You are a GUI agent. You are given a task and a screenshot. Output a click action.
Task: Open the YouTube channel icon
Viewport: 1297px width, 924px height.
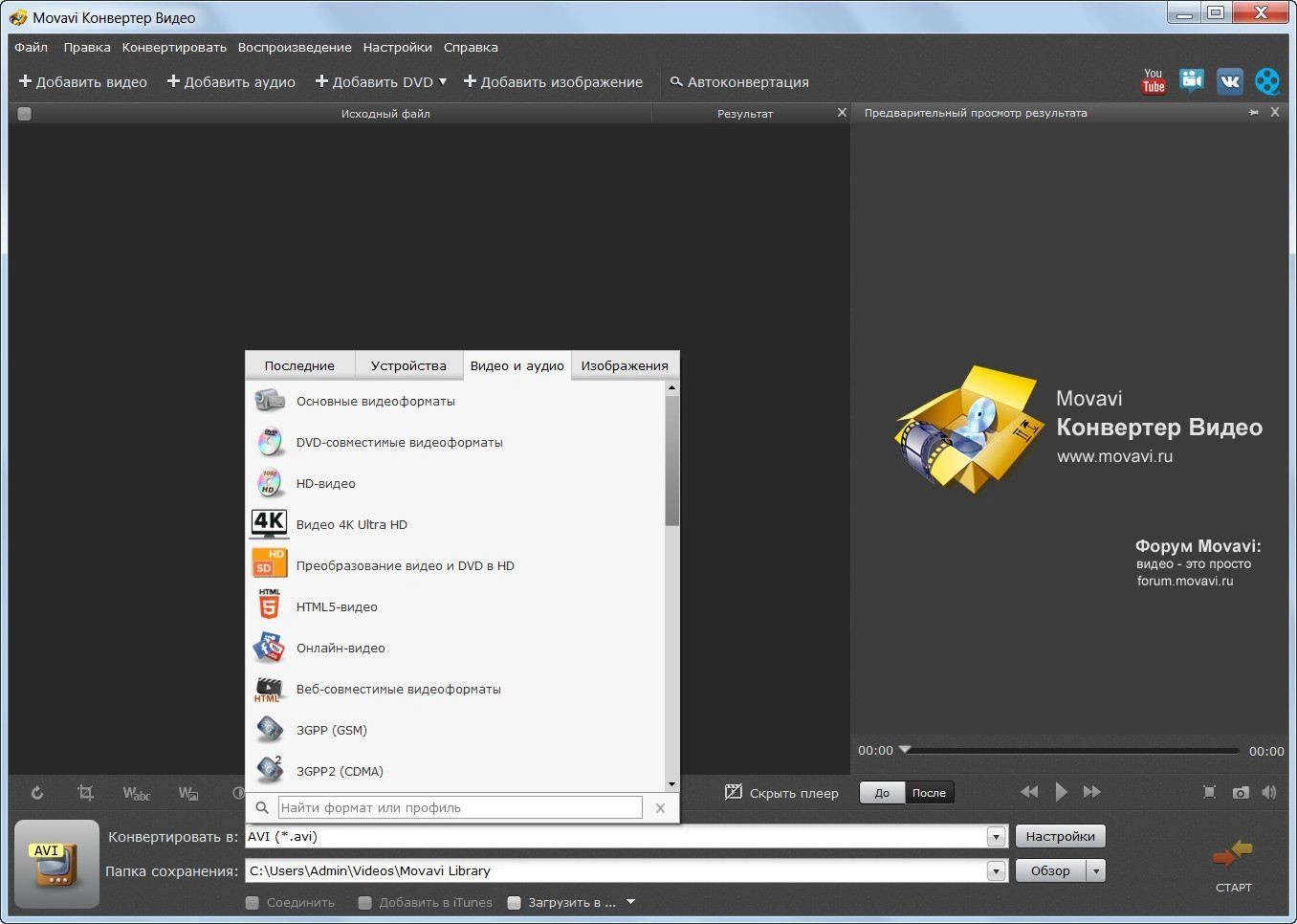(1154, 81)
